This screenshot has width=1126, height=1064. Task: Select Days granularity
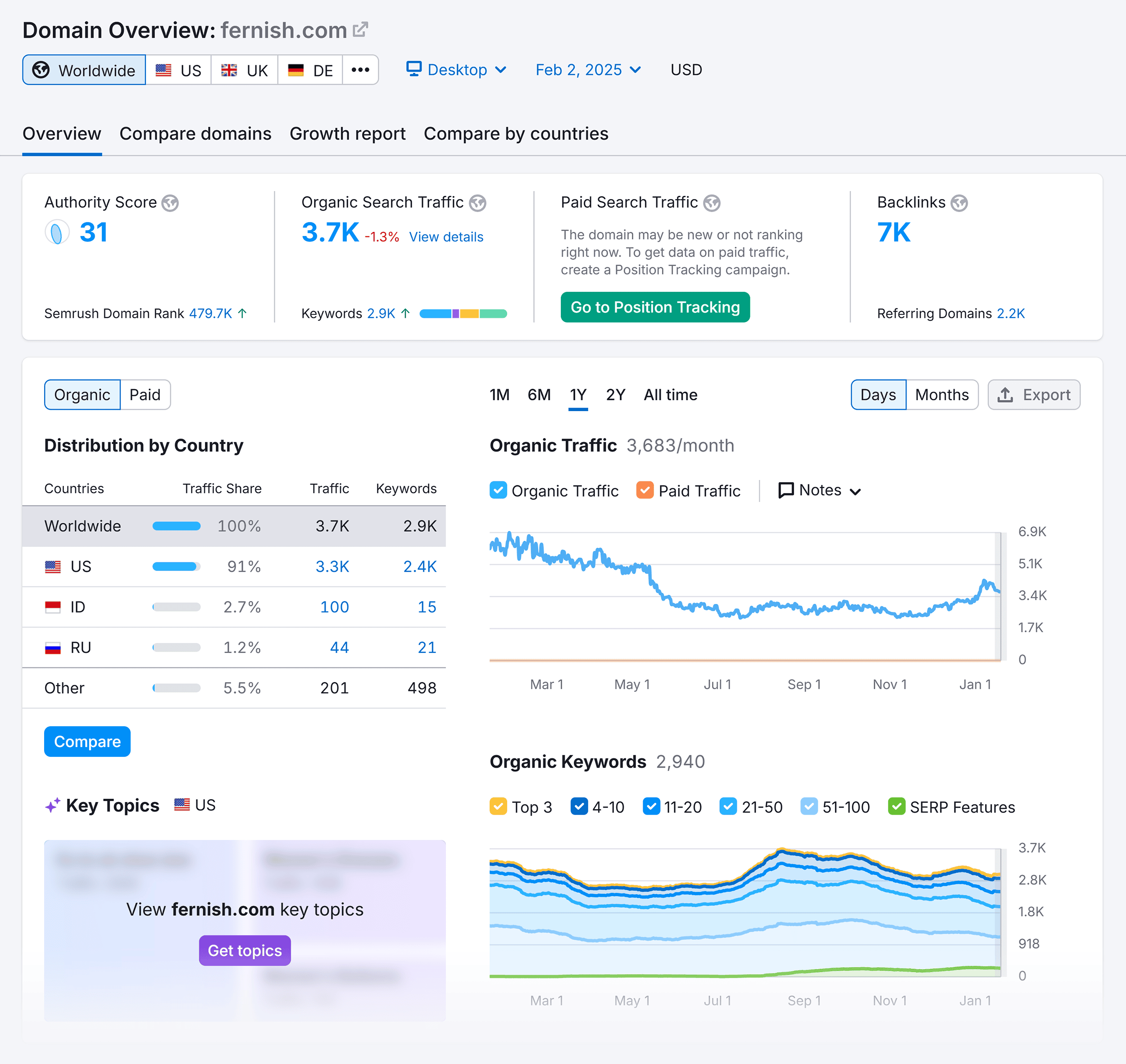click(x=878, y=395)
